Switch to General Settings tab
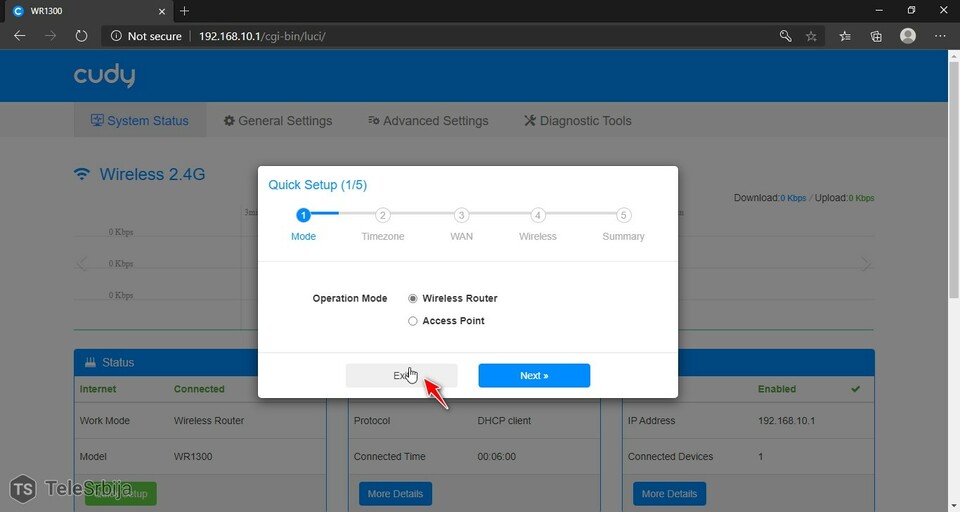Viewport: 960px width, 512px height. pyautogui.click(x=277, y=121)
